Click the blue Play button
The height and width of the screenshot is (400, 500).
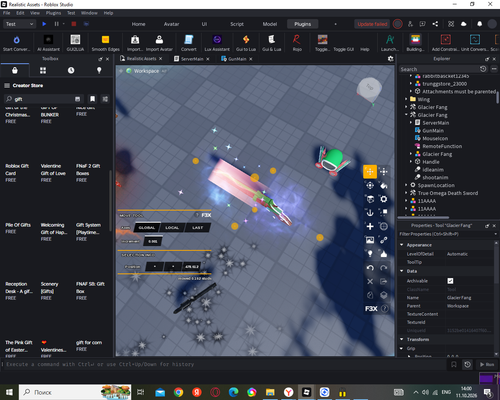point(44,24)
